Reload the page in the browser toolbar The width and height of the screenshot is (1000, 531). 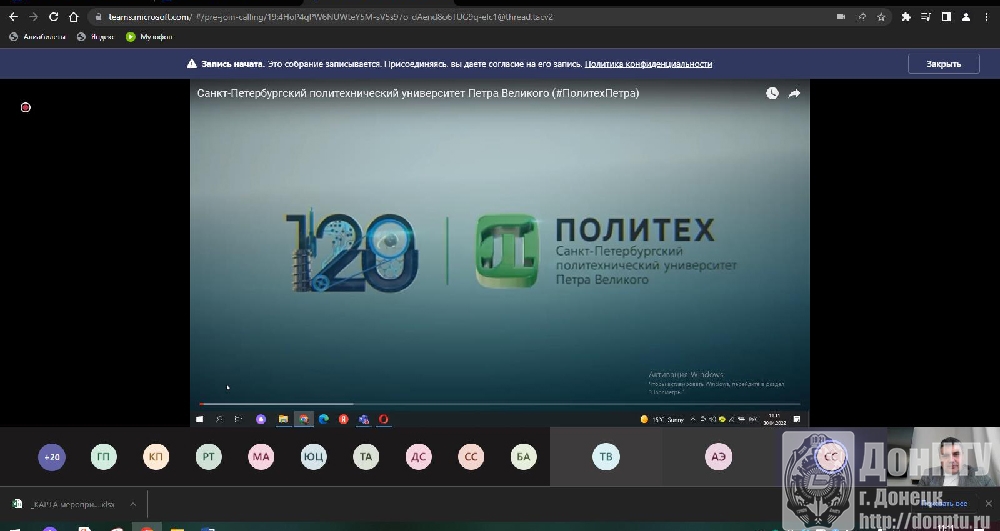tap(54, 17)
